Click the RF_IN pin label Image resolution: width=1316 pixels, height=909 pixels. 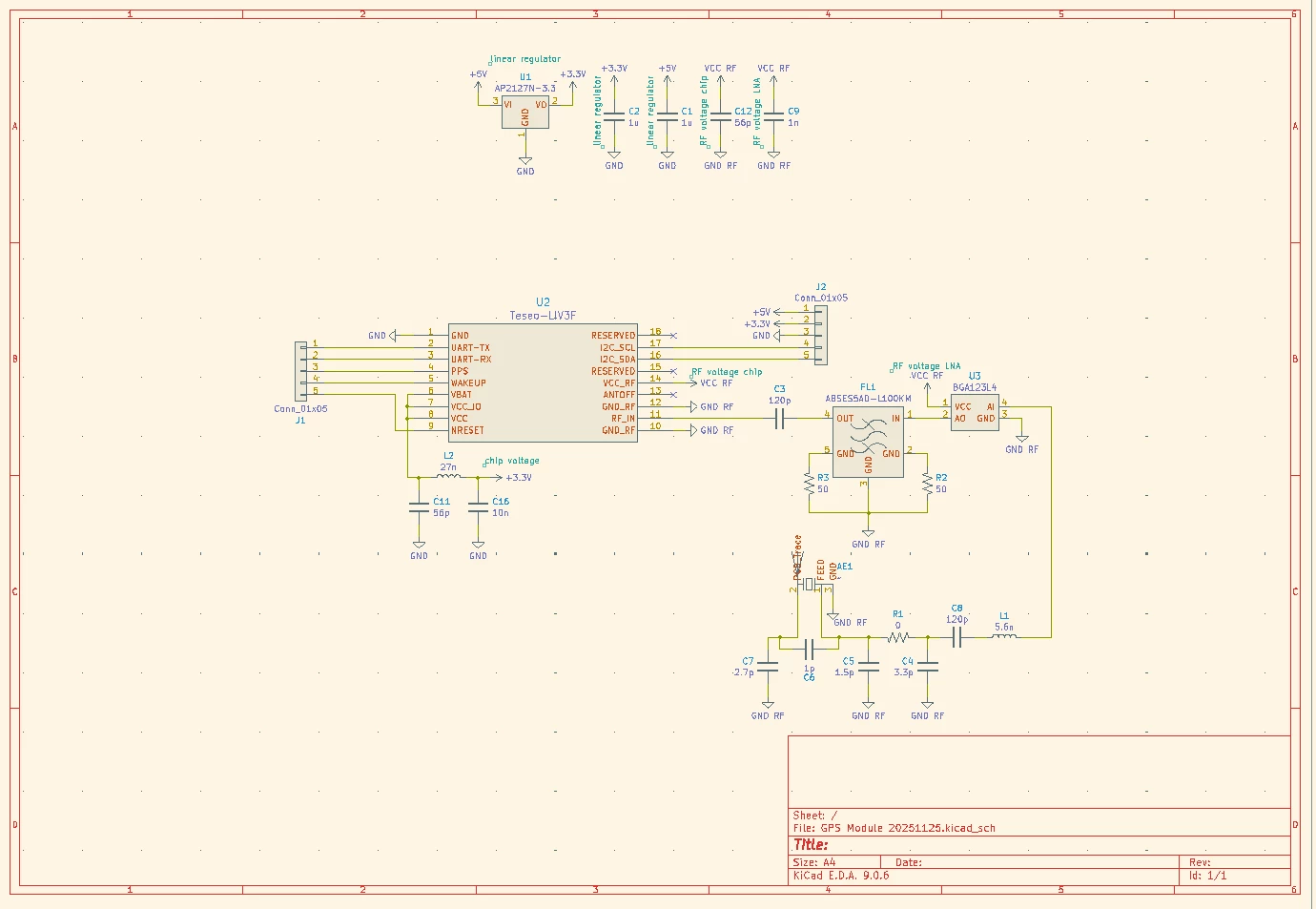[623, 419]
